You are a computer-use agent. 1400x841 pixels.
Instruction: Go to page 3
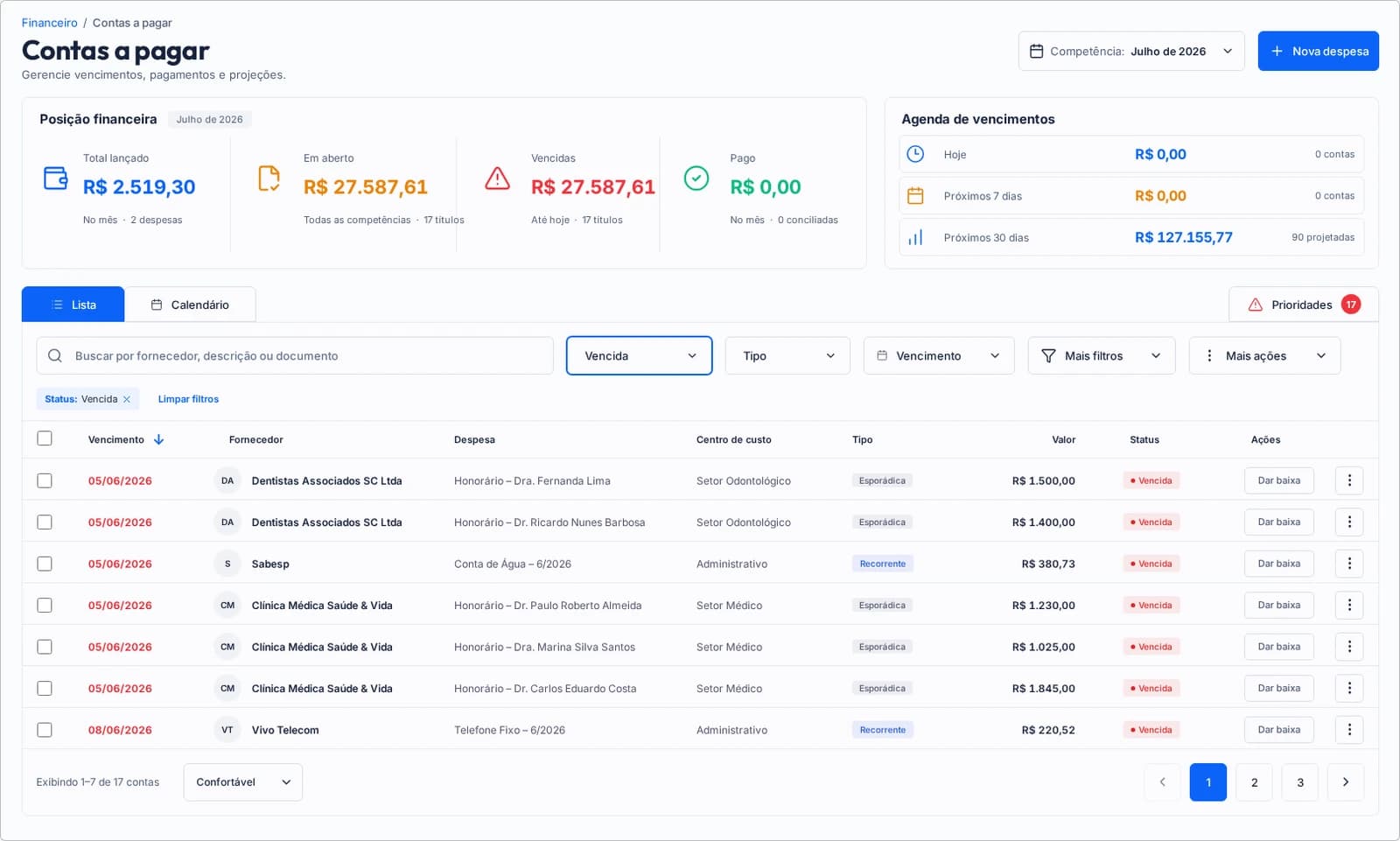1300,782
